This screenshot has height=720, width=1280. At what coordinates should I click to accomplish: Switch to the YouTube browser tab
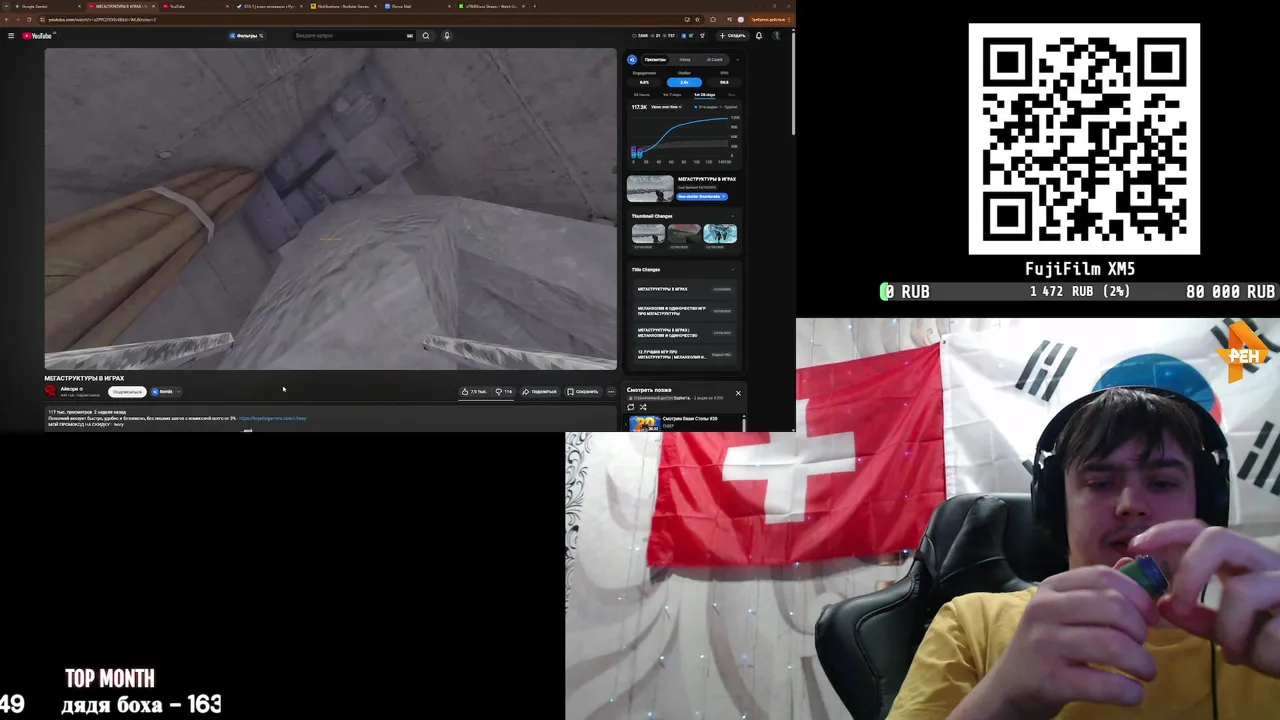coord(195,6)
